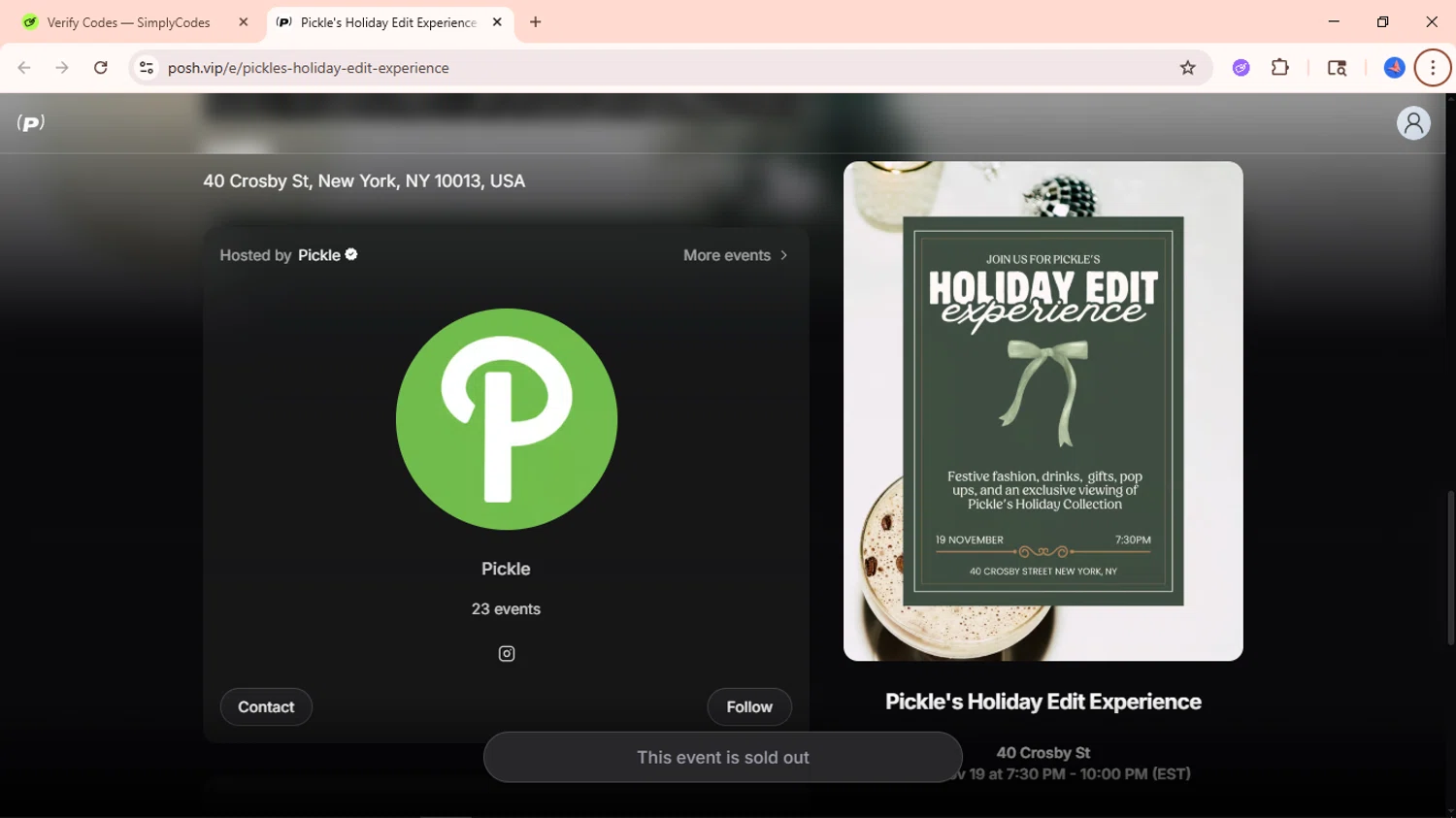Select Pickle's Holiday Edit Experience tab
This screenshot has height=818, width=1456.
[391, 22]
